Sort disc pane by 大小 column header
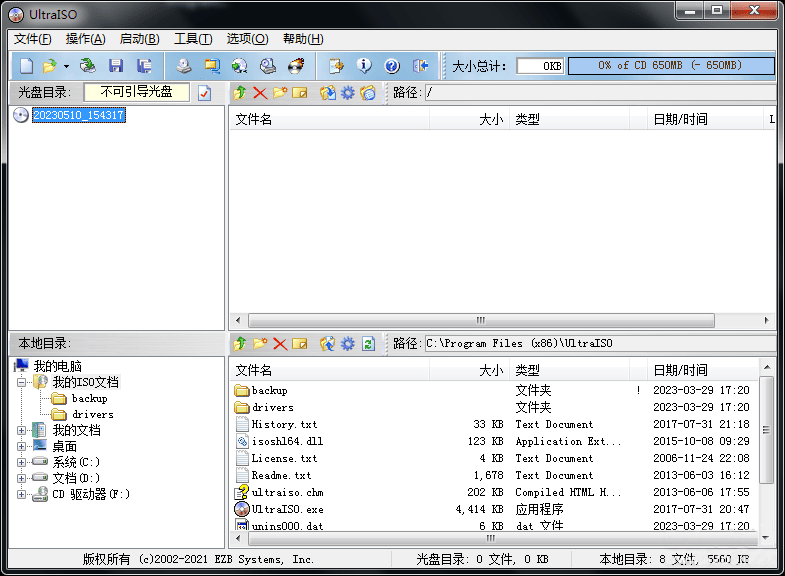Screen dimensions: 785x576 click(469, 120)
